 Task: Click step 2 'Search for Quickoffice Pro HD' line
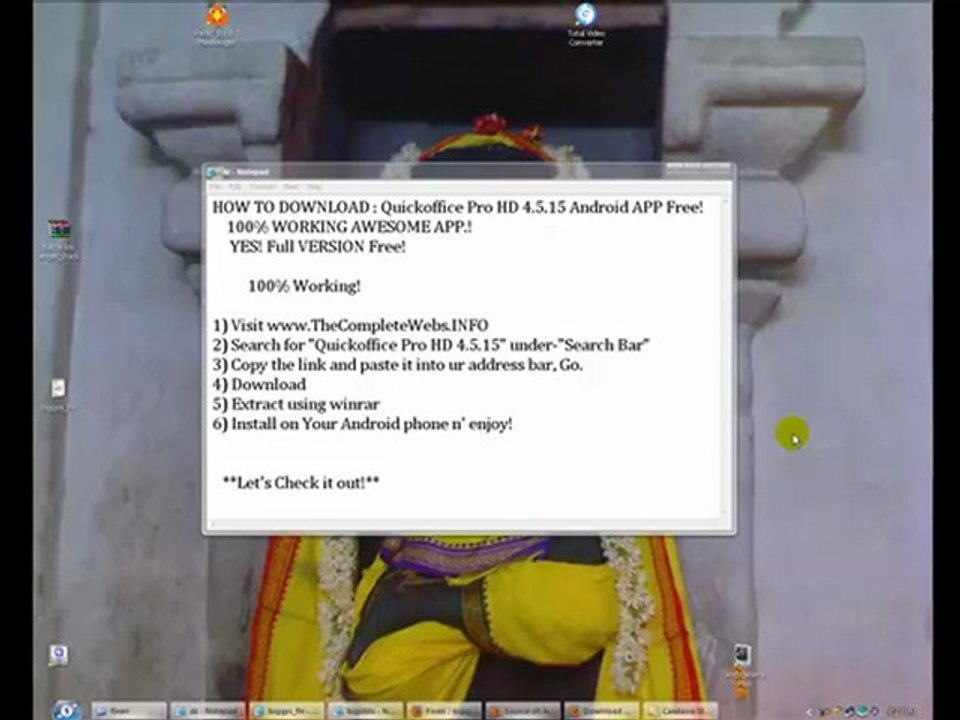(431, 345)
